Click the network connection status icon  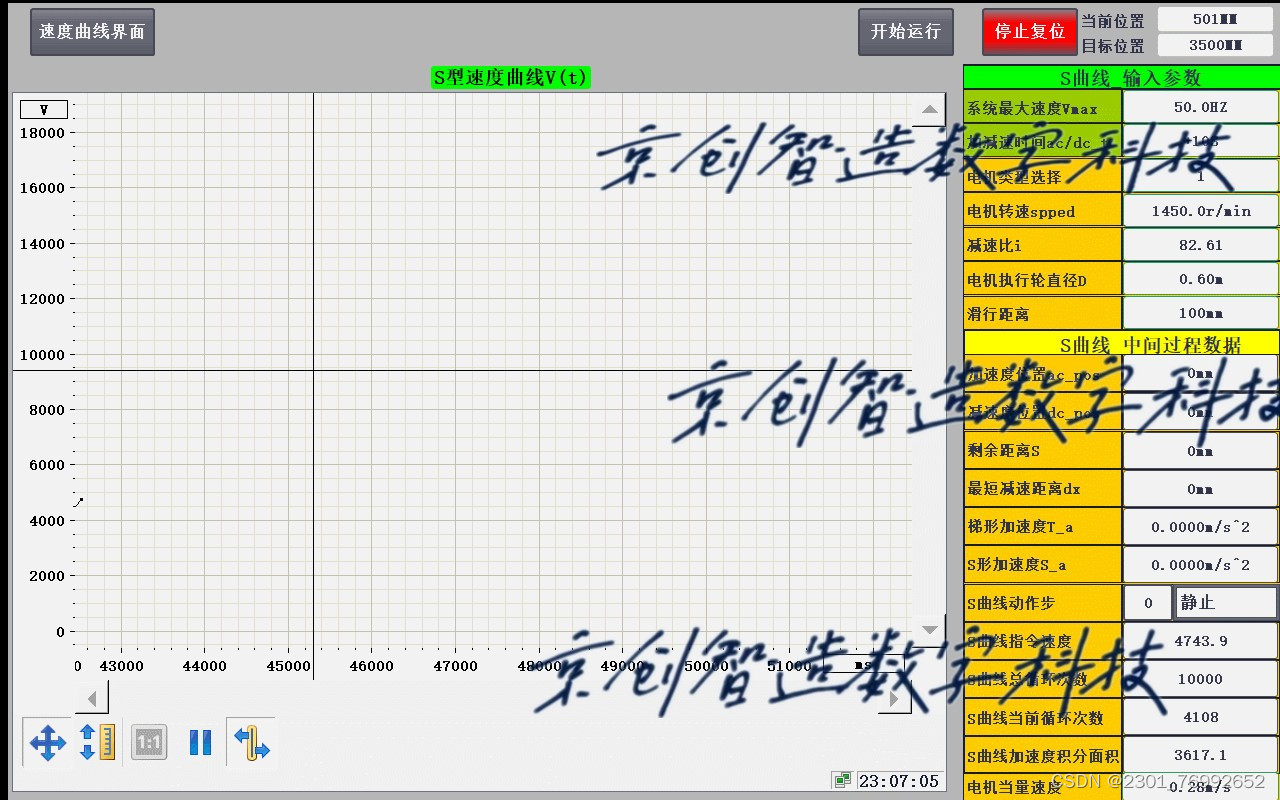coord(841,780)
